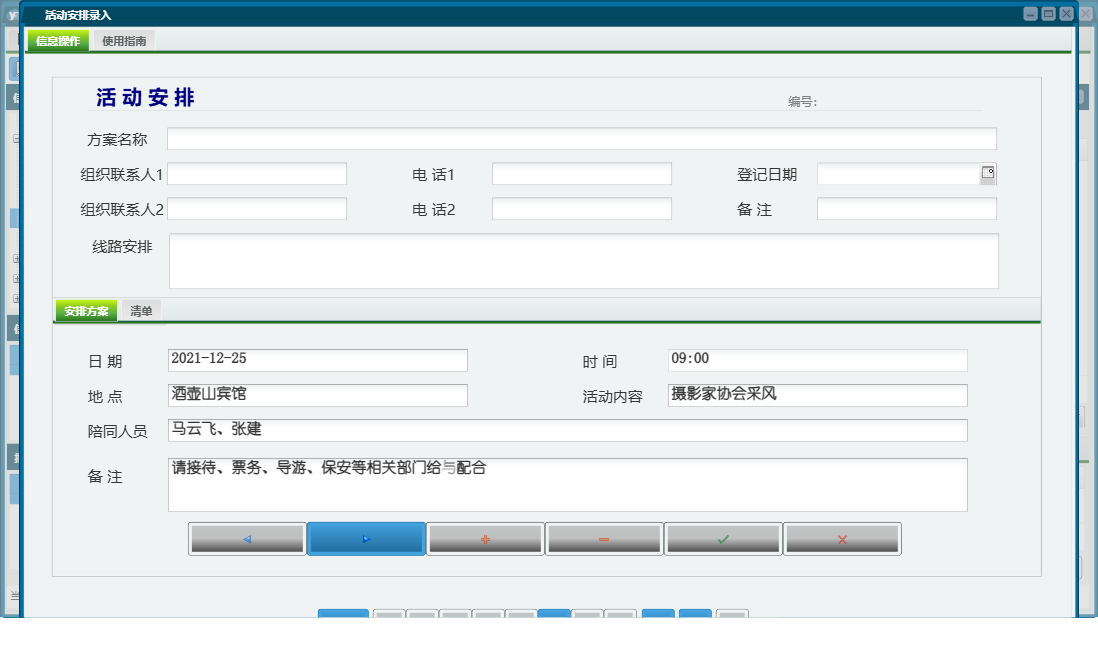This screenshot has height=655, width=1098.
Task: Click the 电话2 input field
Action: [x=582, y=209]
